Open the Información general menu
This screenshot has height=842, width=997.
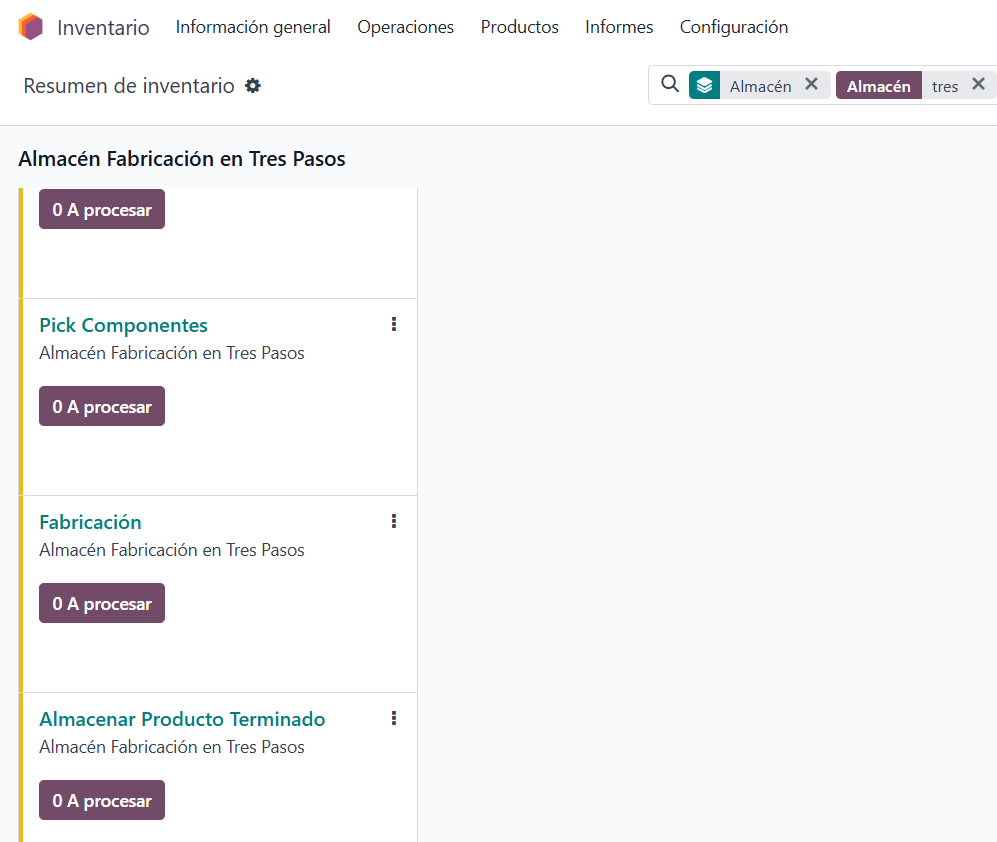pyautogui.click(x=253, y=27)
